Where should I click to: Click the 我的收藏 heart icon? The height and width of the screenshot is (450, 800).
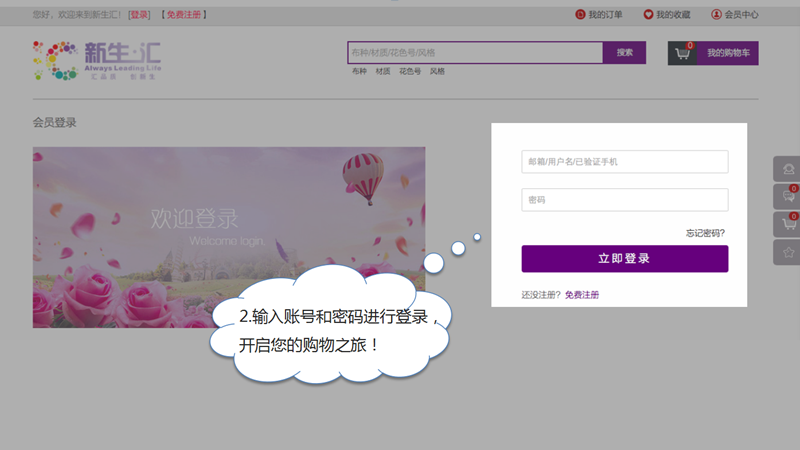click(648, 14)
